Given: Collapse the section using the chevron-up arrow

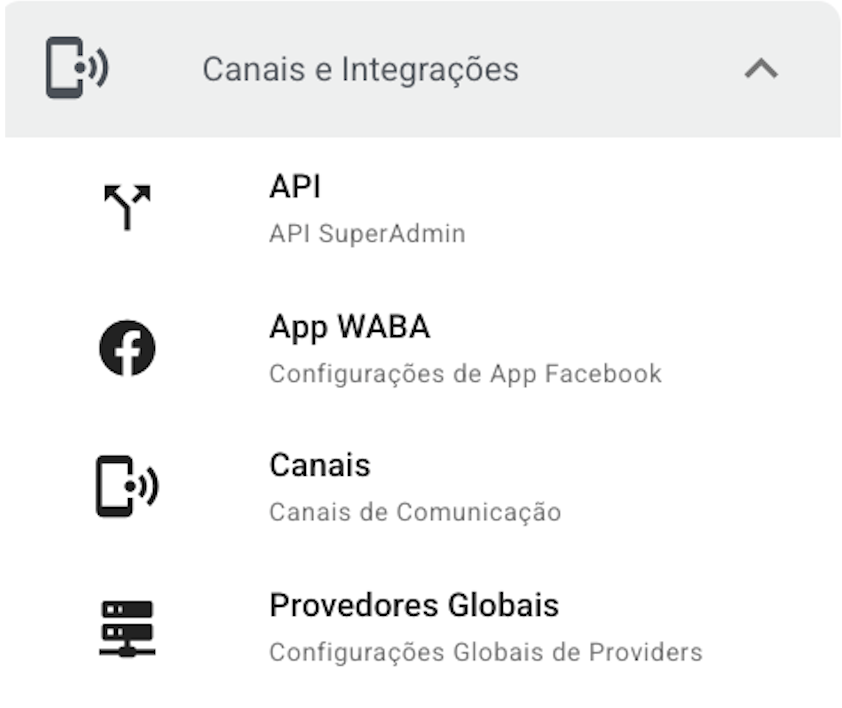Looking at the screenshot, I should 761,69.
